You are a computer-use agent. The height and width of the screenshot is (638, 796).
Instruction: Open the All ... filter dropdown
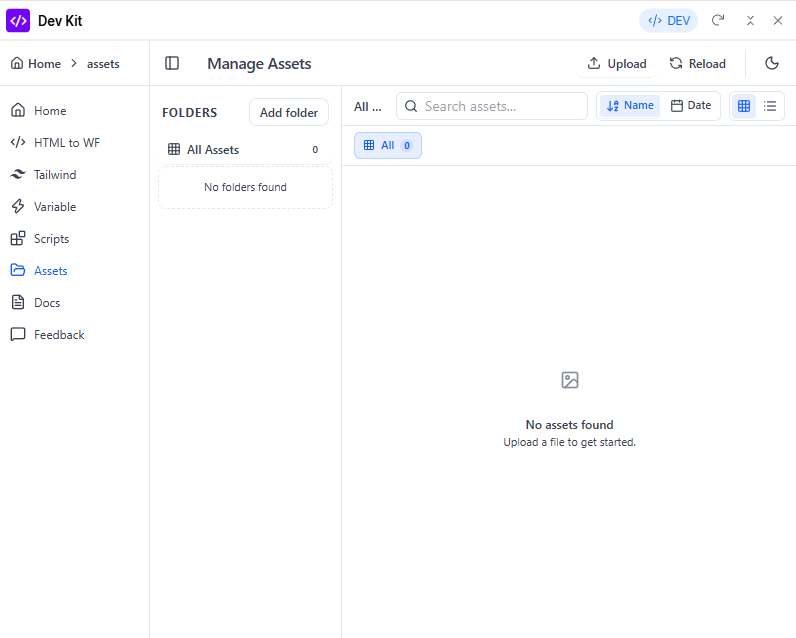(x=368, y=106)
